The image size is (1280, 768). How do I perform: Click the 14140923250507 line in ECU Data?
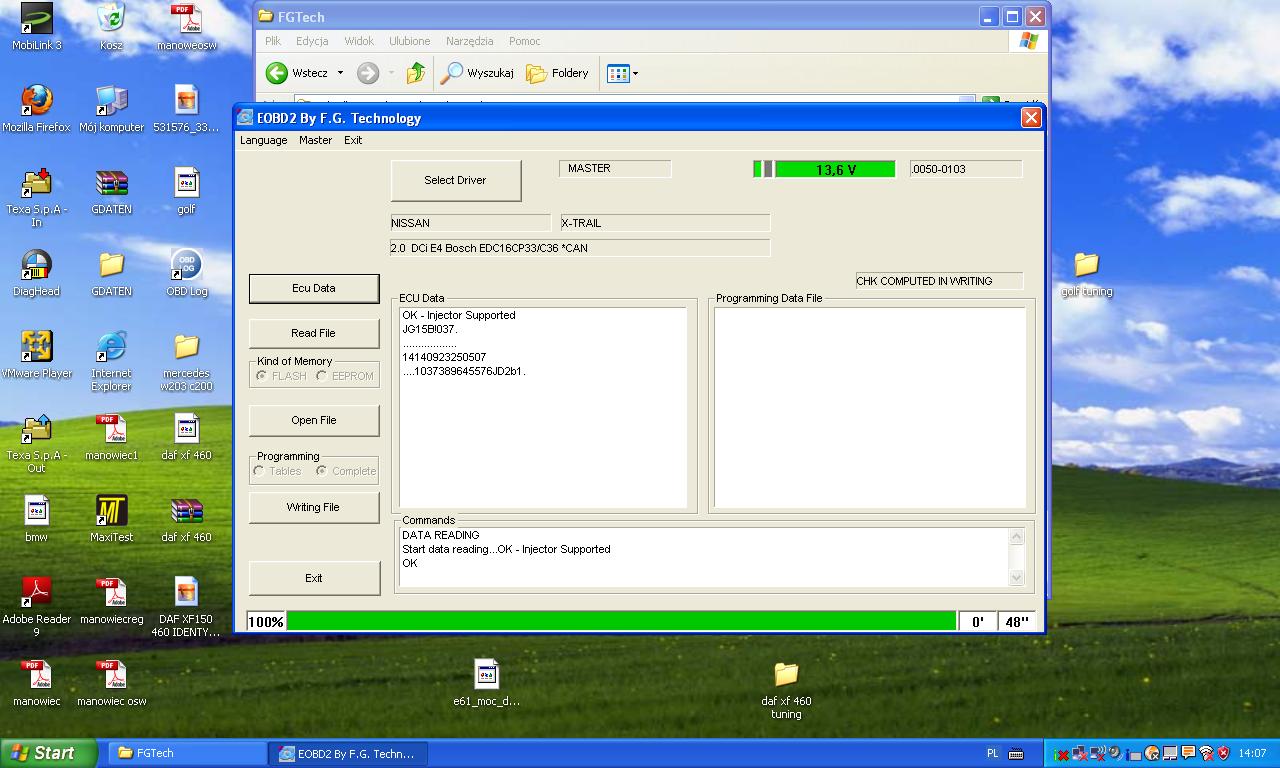[444, 357]
